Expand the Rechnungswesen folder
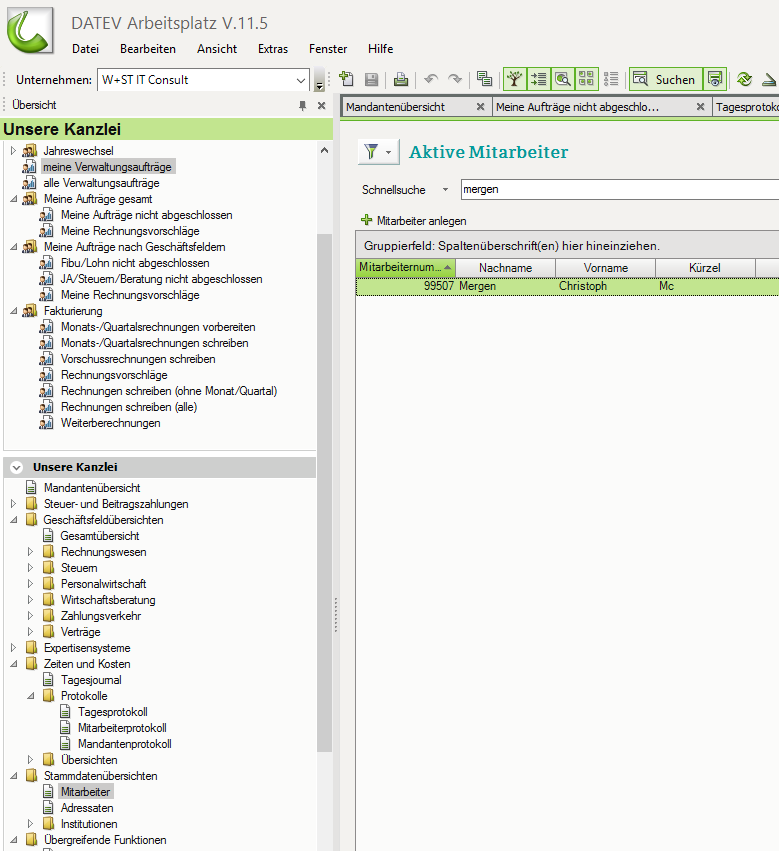The image size is (779, 851). coord(30,552)
